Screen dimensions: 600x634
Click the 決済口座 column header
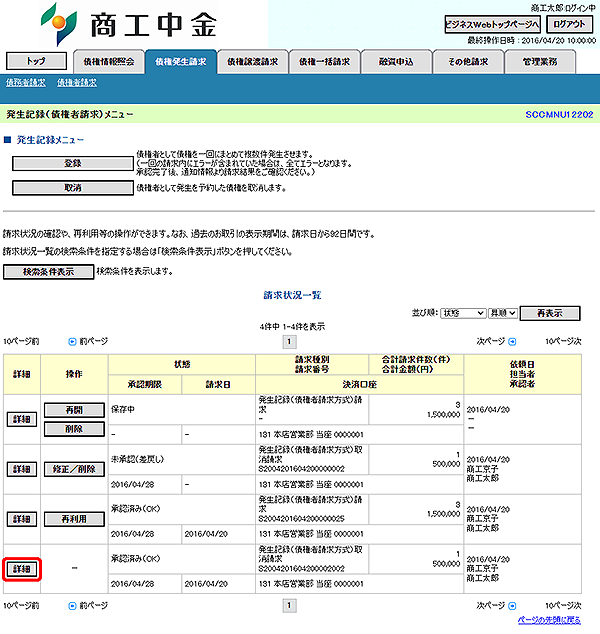click(359, 385)
